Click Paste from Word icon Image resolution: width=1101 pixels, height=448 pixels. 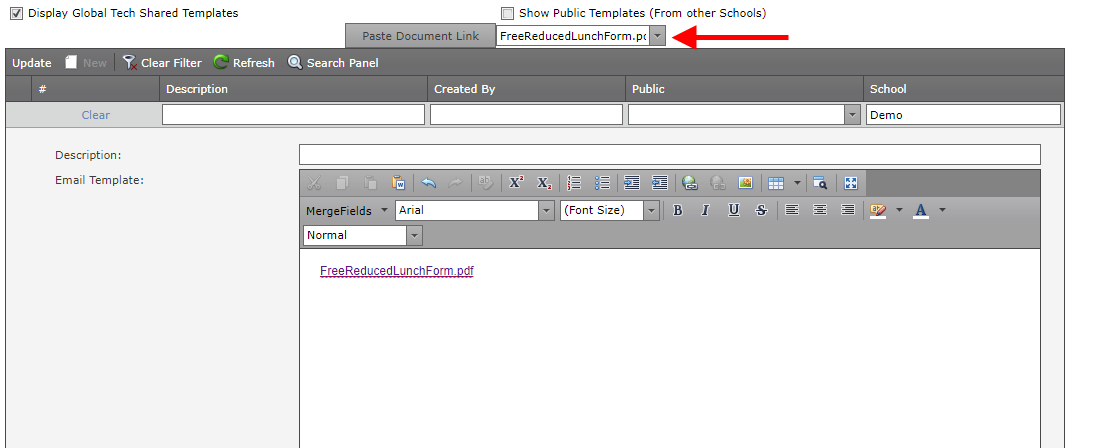tap(399, 183)
